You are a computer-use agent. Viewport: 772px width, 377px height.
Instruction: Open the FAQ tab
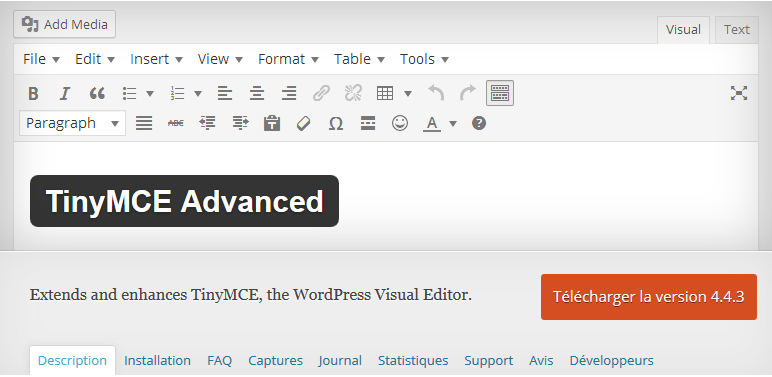220,361
